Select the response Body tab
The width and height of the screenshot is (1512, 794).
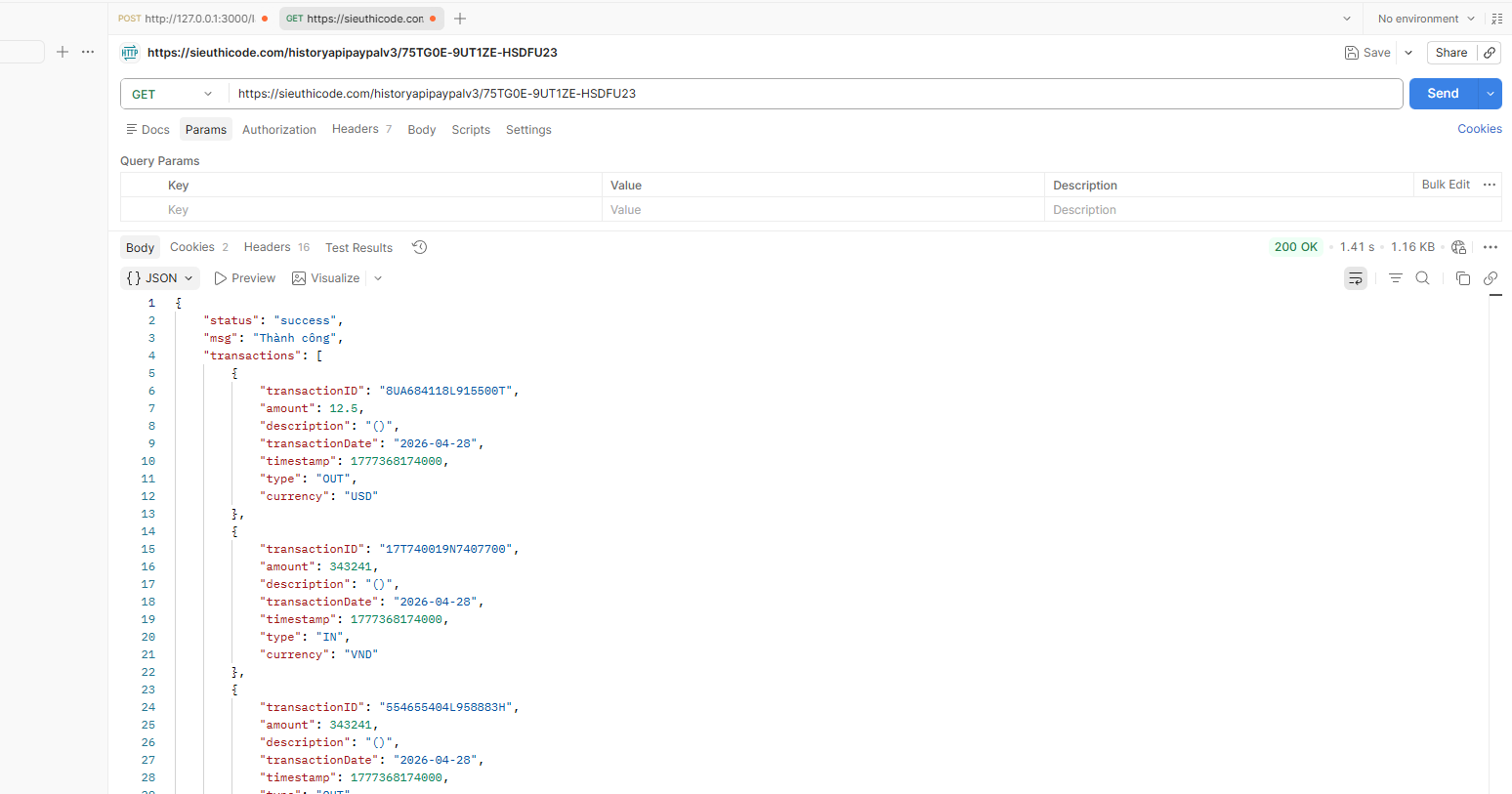point(141,247)
